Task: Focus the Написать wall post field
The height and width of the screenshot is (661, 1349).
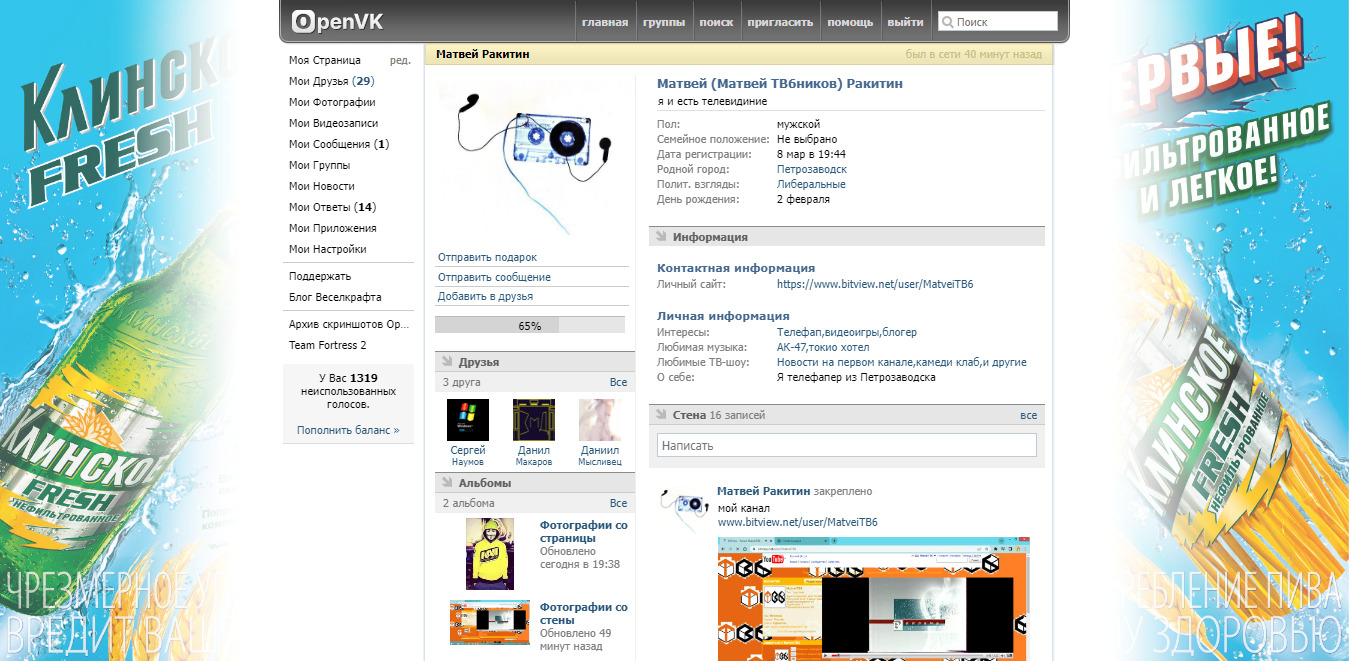Action: pos(846,445)
